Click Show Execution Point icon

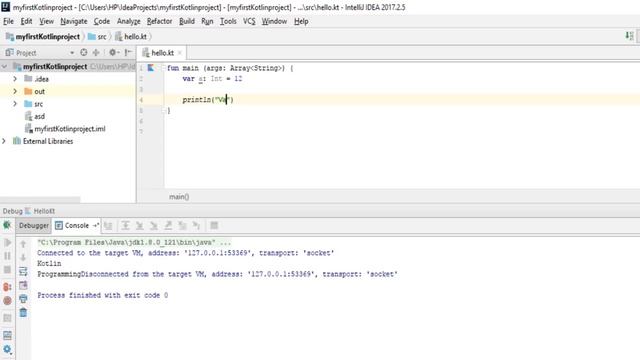coord(108,225)
